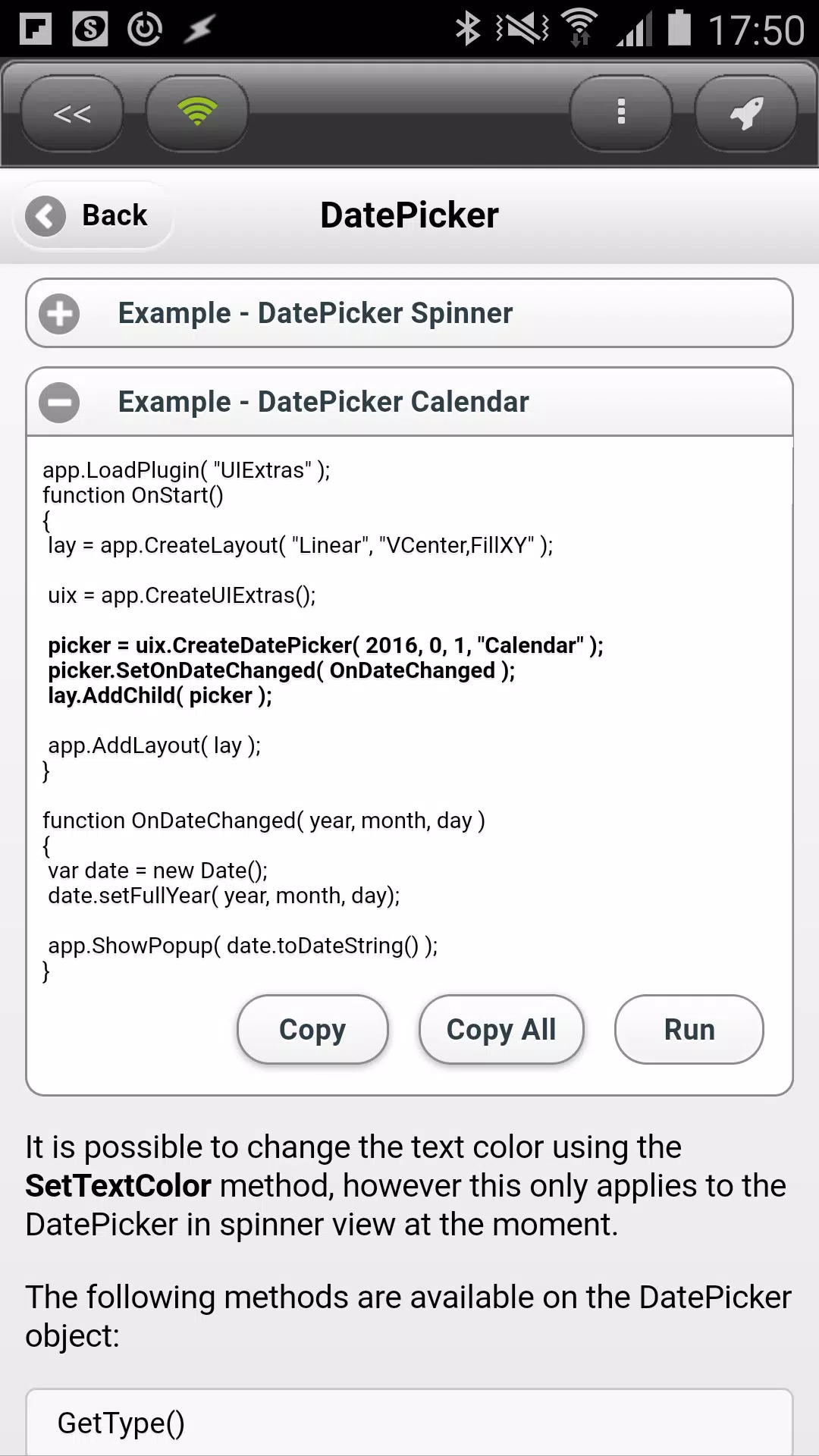
Task: Open the Bluetooth status bar icon
Action: click(x=468, y=29)
